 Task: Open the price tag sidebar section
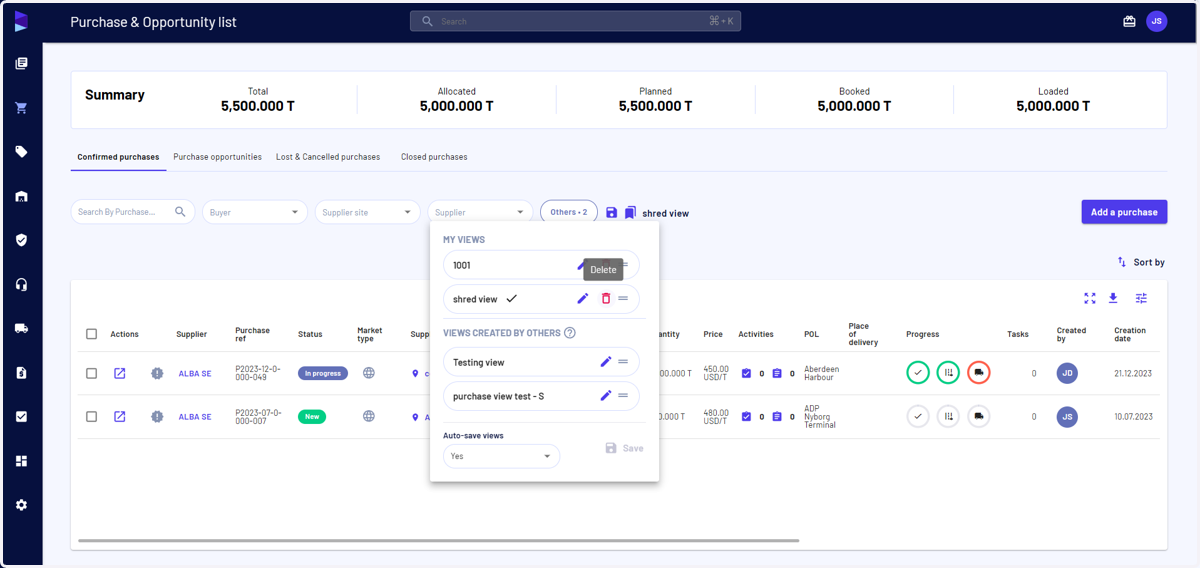click(21, 152)
